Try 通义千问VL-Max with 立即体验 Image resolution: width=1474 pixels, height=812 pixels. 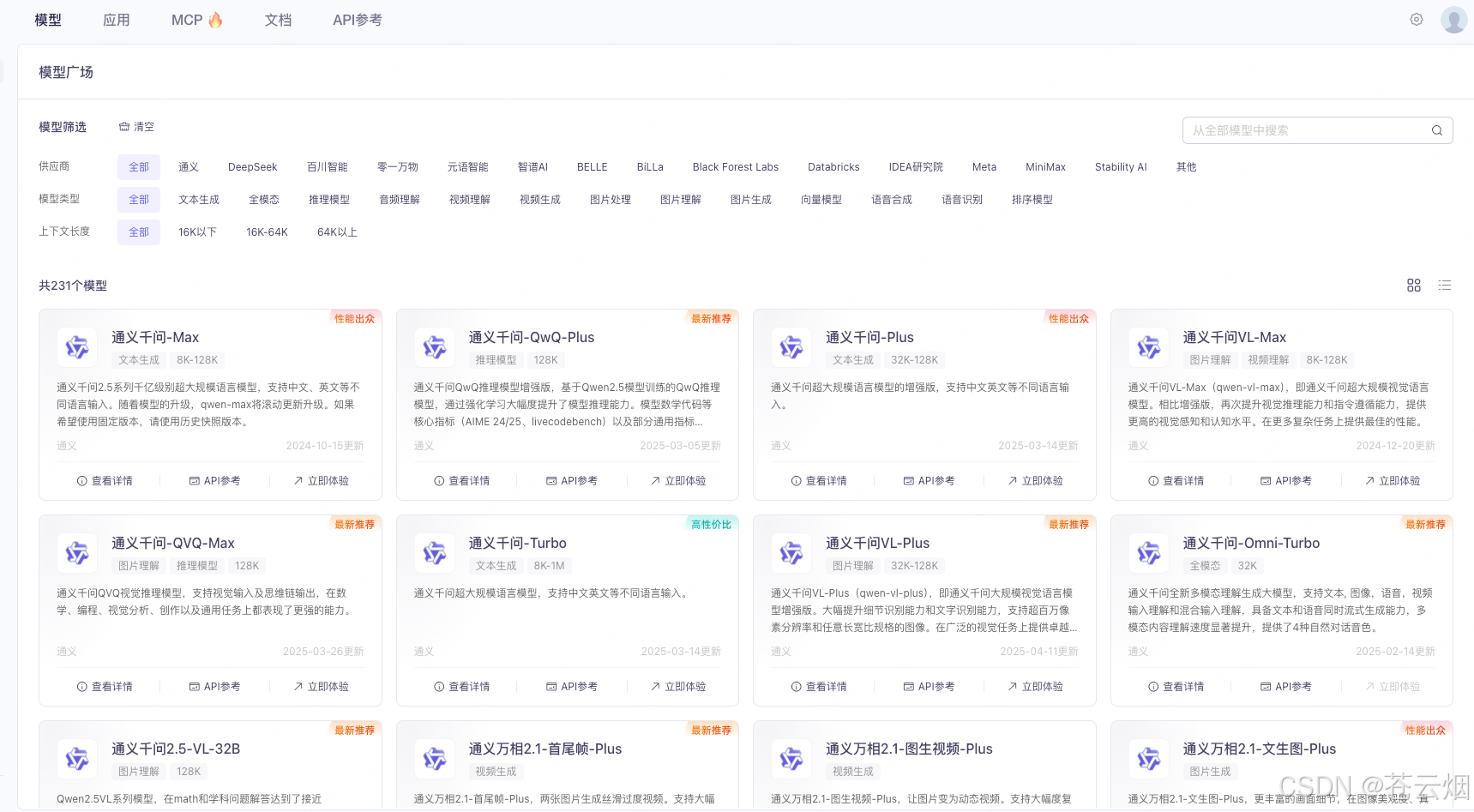click(x=1393, y=481)
